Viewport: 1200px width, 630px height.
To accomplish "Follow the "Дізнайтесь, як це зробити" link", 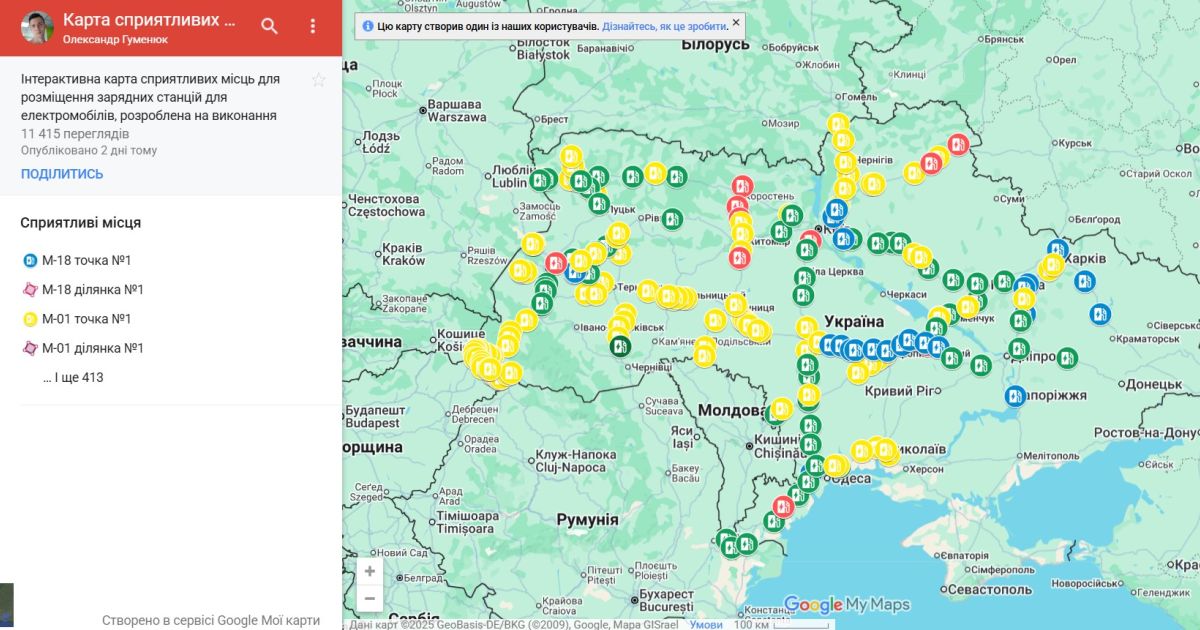I will [664, 26].
